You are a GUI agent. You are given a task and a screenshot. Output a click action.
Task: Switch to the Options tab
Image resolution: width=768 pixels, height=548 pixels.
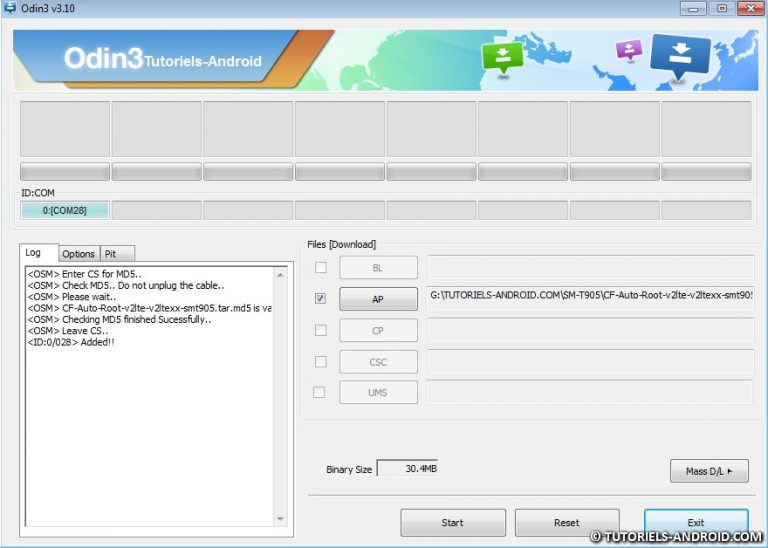pyautogui.click(x=78, y=254)
